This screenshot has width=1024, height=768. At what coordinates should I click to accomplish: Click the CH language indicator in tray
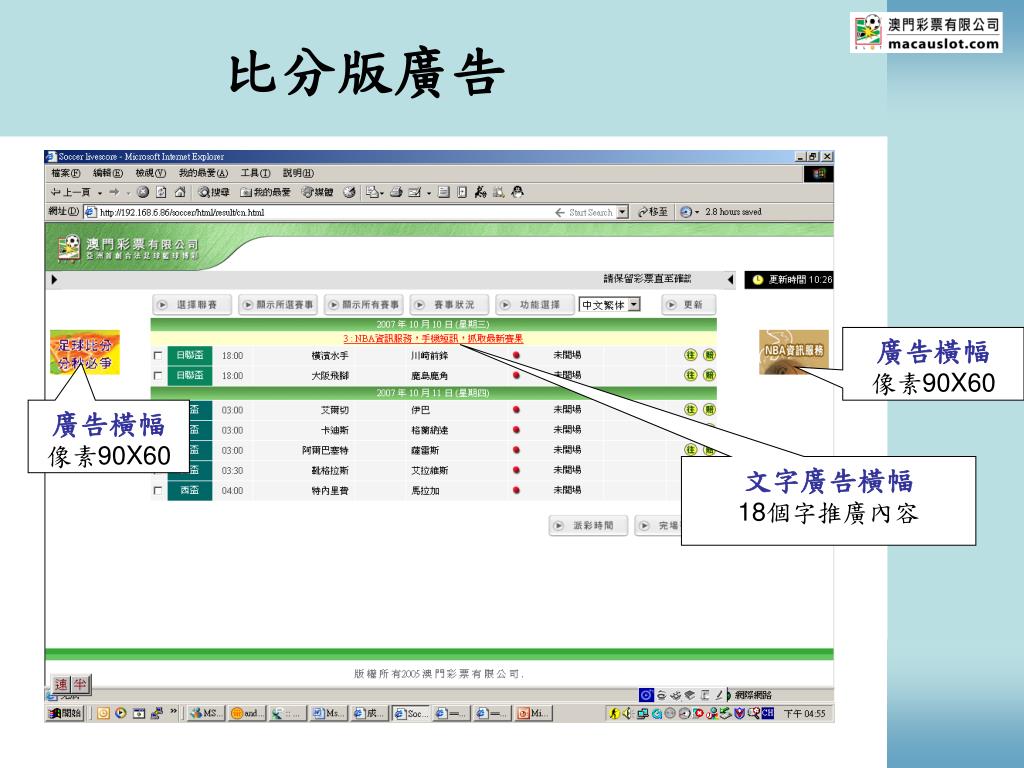click(x=767, y=713)
